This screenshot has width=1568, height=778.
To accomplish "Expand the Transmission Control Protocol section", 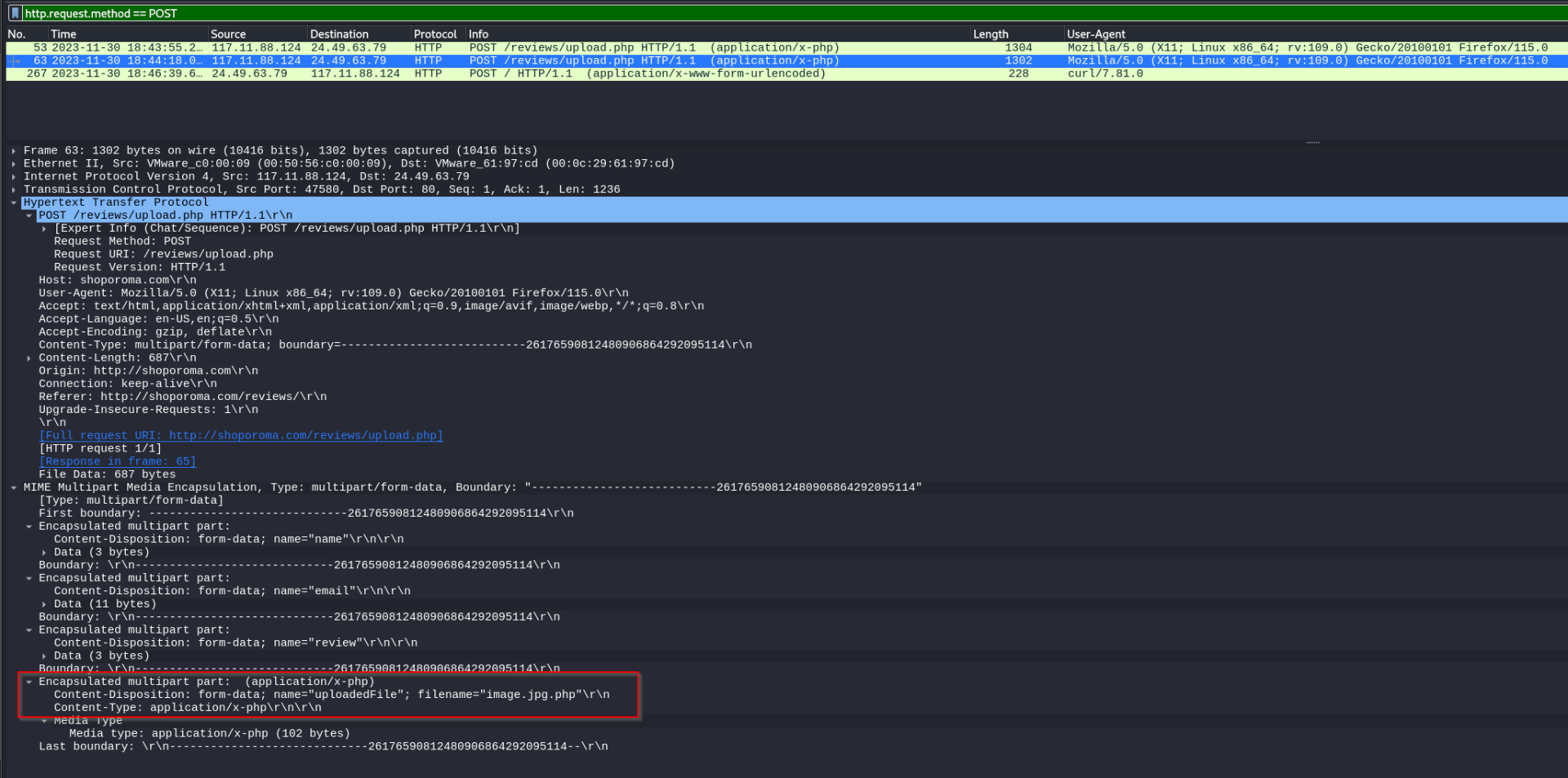I will click(14, 190).
